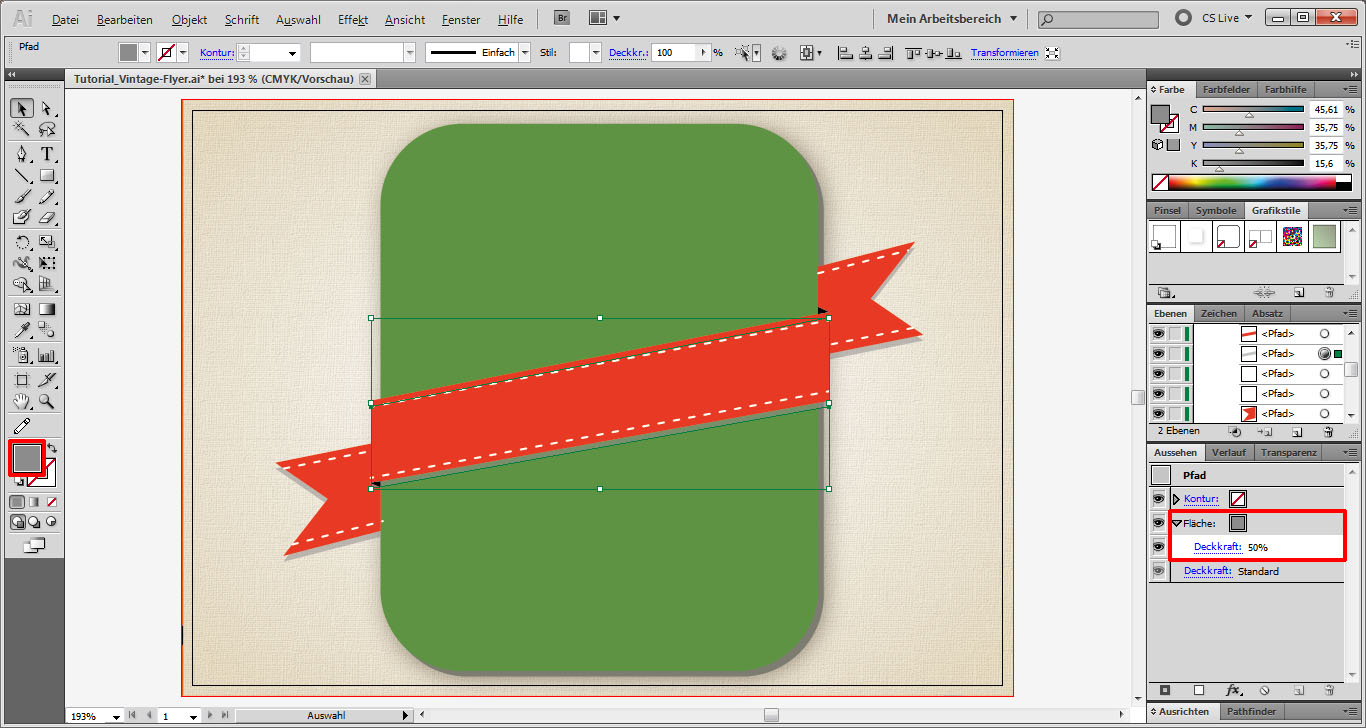1366x728 pixels.
Task: Collapse the Fläche disclosure triangle
Action: click(1177, 523)
